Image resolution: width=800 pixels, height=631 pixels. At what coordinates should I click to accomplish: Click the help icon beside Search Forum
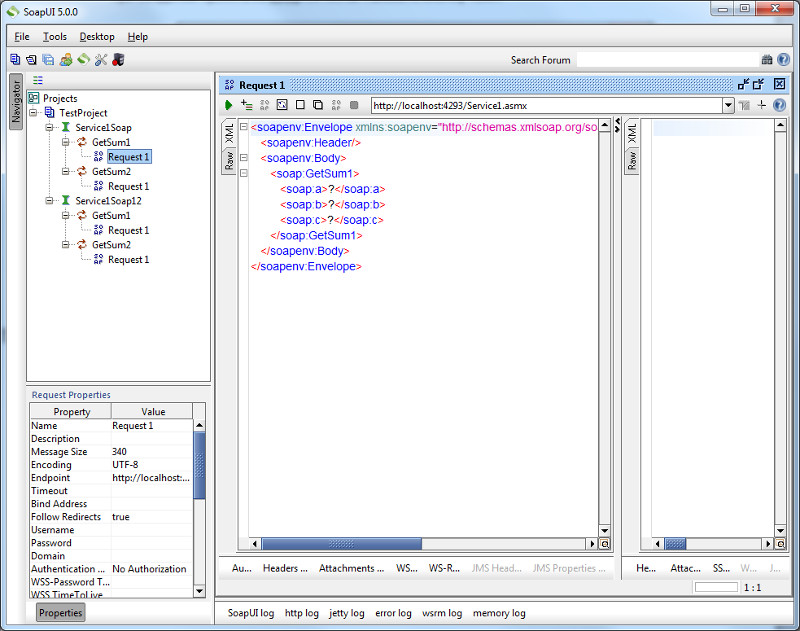point(783,60)
